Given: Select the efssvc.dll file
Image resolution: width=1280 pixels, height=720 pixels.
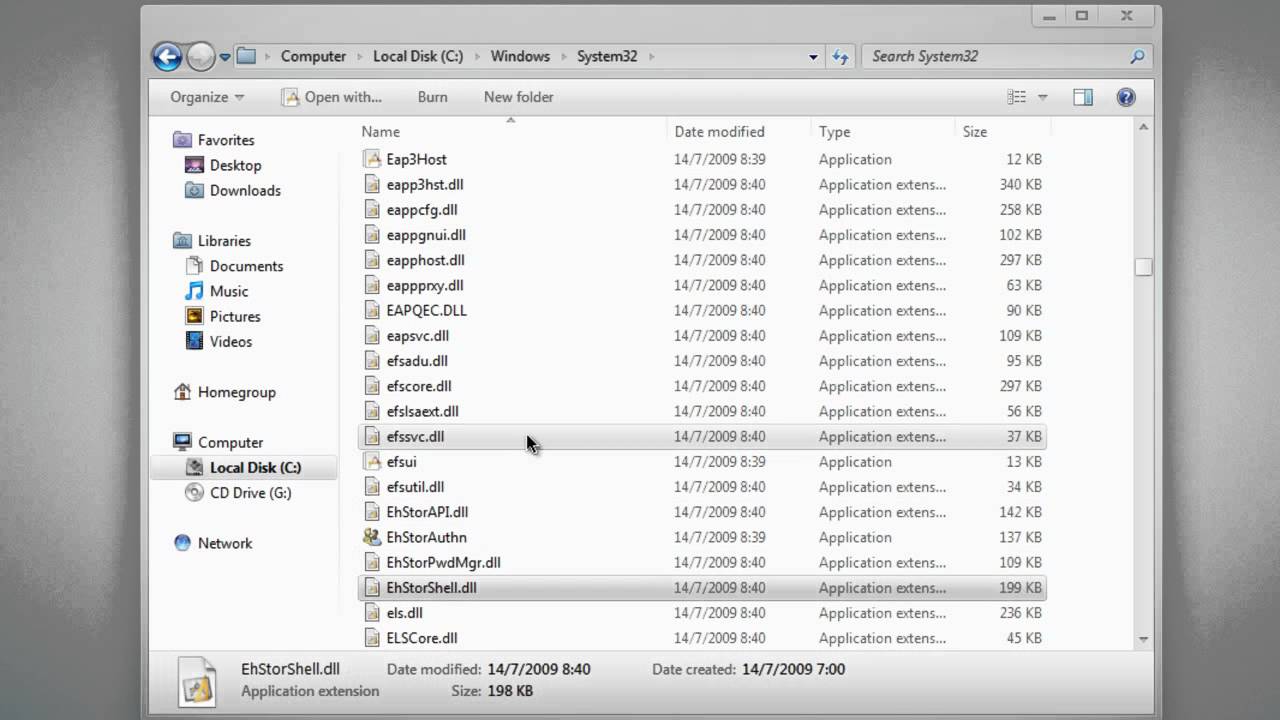Looking at the screenshot, I should tap(702, 436).
